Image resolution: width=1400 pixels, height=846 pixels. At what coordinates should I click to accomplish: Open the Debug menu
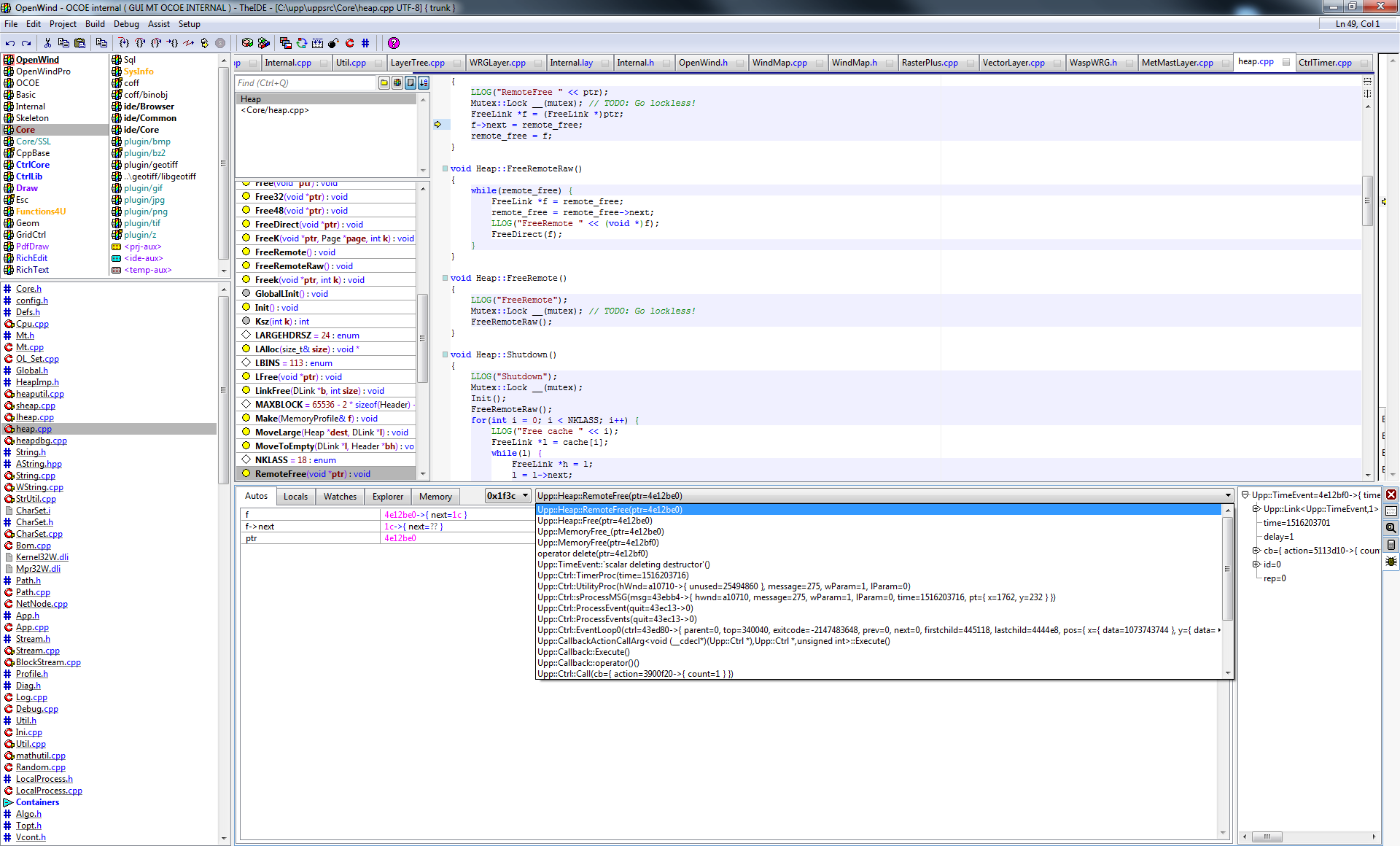tap(126, 24)
